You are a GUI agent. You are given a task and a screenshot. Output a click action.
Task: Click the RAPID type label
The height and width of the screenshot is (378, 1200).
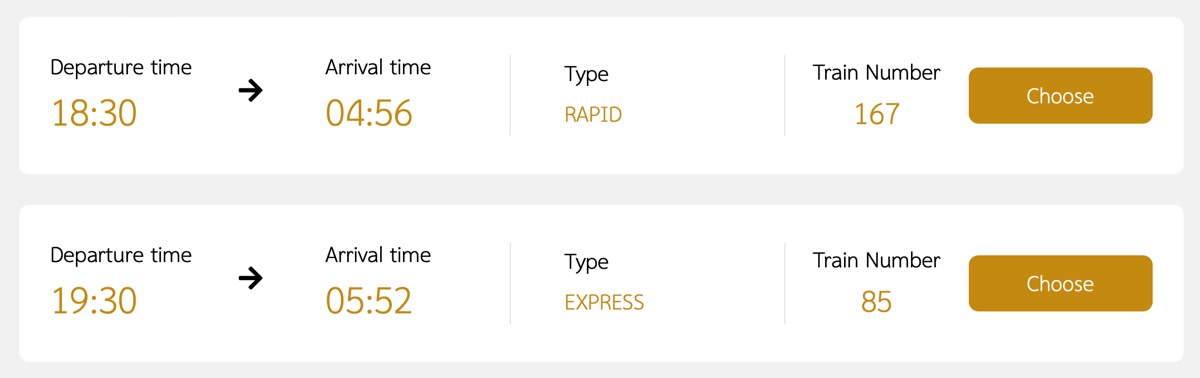593,115
